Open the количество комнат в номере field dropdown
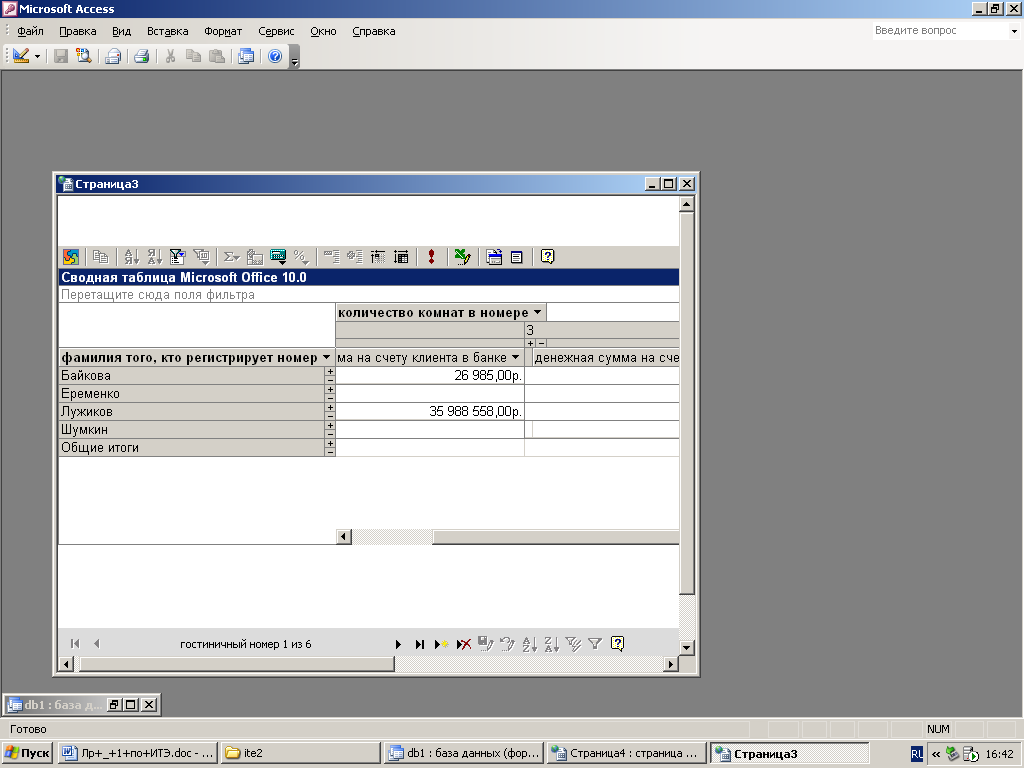The width and height of the screenshot is (1024, 768). 537,312
